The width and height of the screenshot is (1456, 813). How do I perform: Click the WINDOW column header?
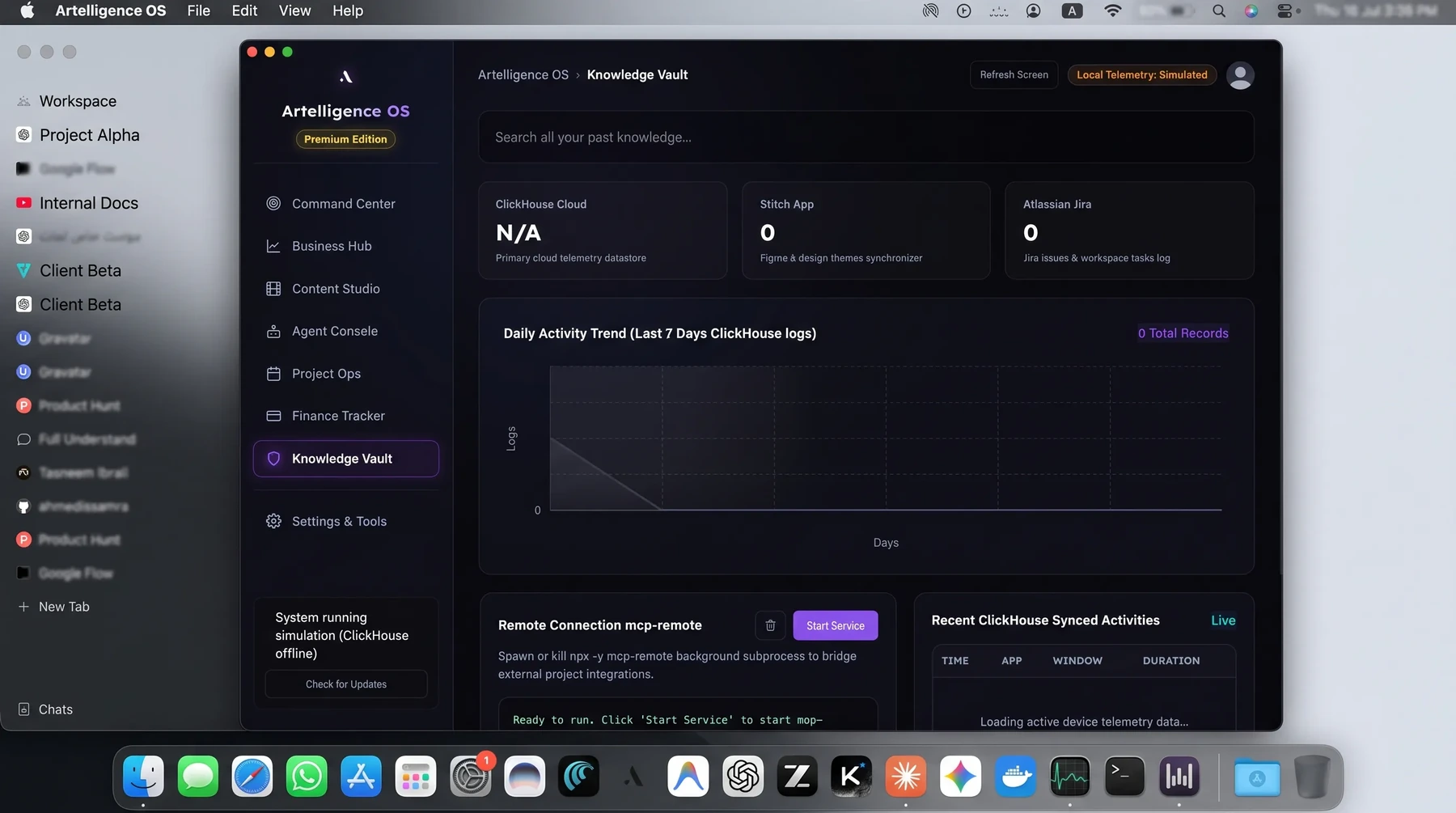pyautogui.click(x=1077, y=661)
